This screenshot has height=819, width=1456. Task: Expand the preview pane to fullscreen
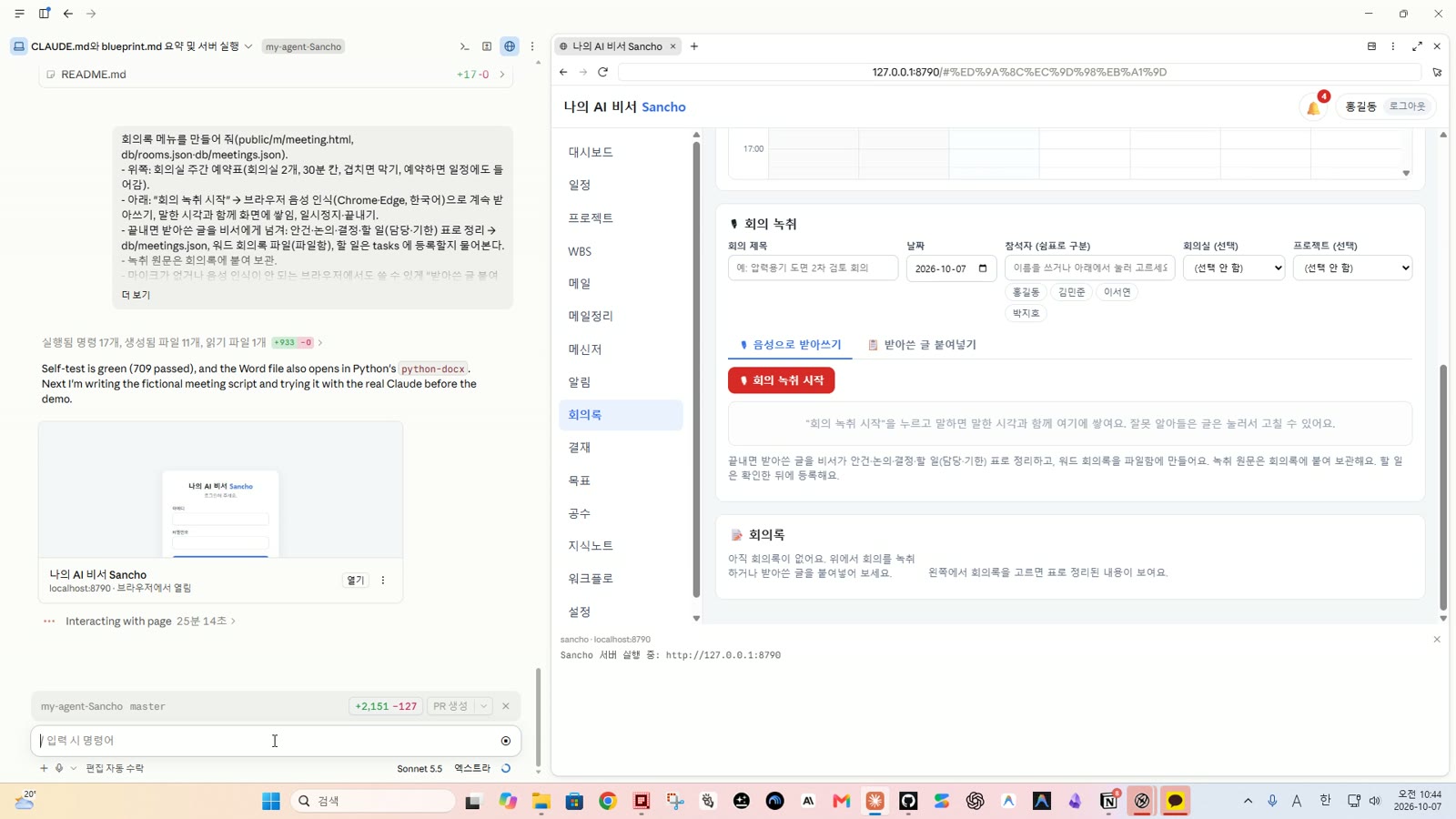click(x=1417, y=46)
